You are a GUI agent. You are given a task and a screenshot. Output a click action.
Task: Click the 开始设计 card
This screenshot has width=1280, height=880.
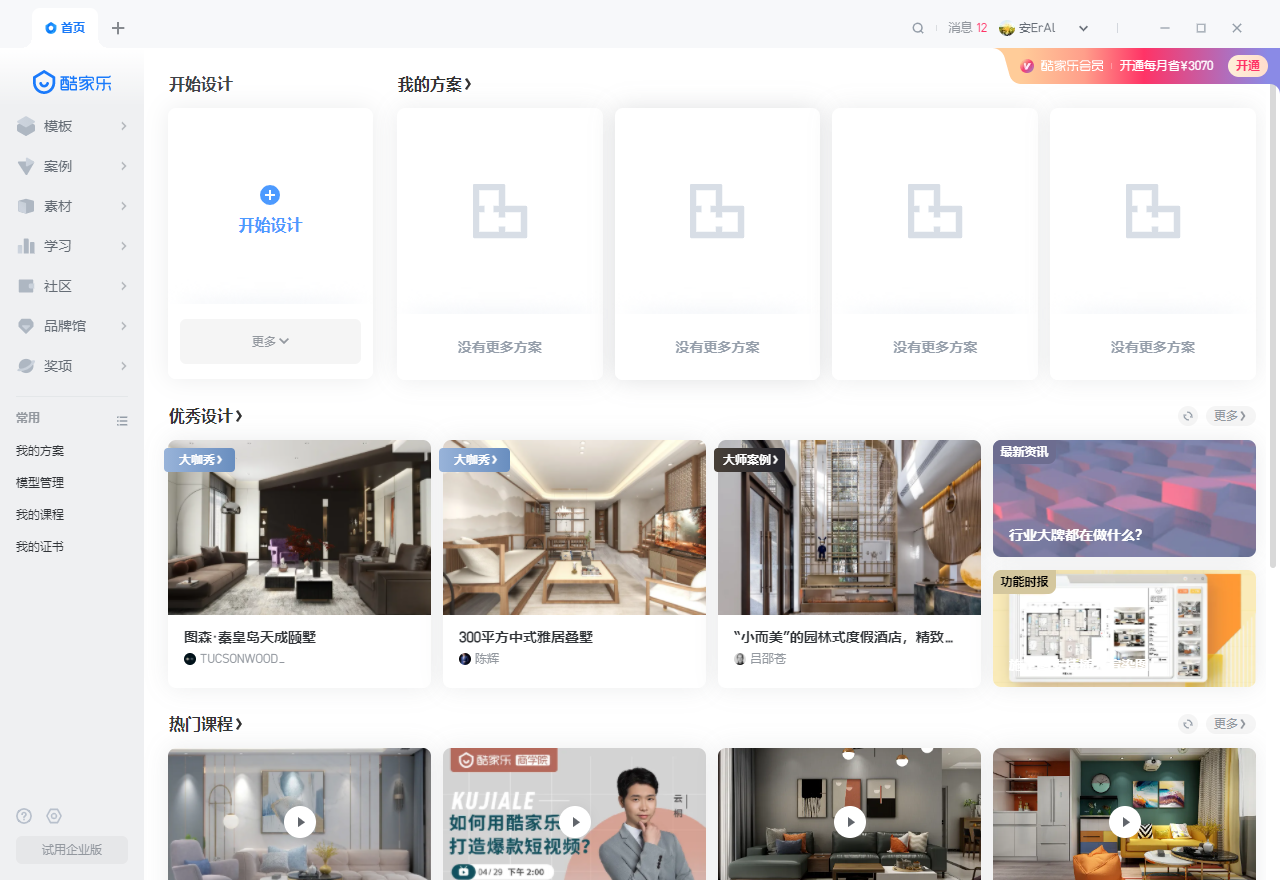[270, 210]
